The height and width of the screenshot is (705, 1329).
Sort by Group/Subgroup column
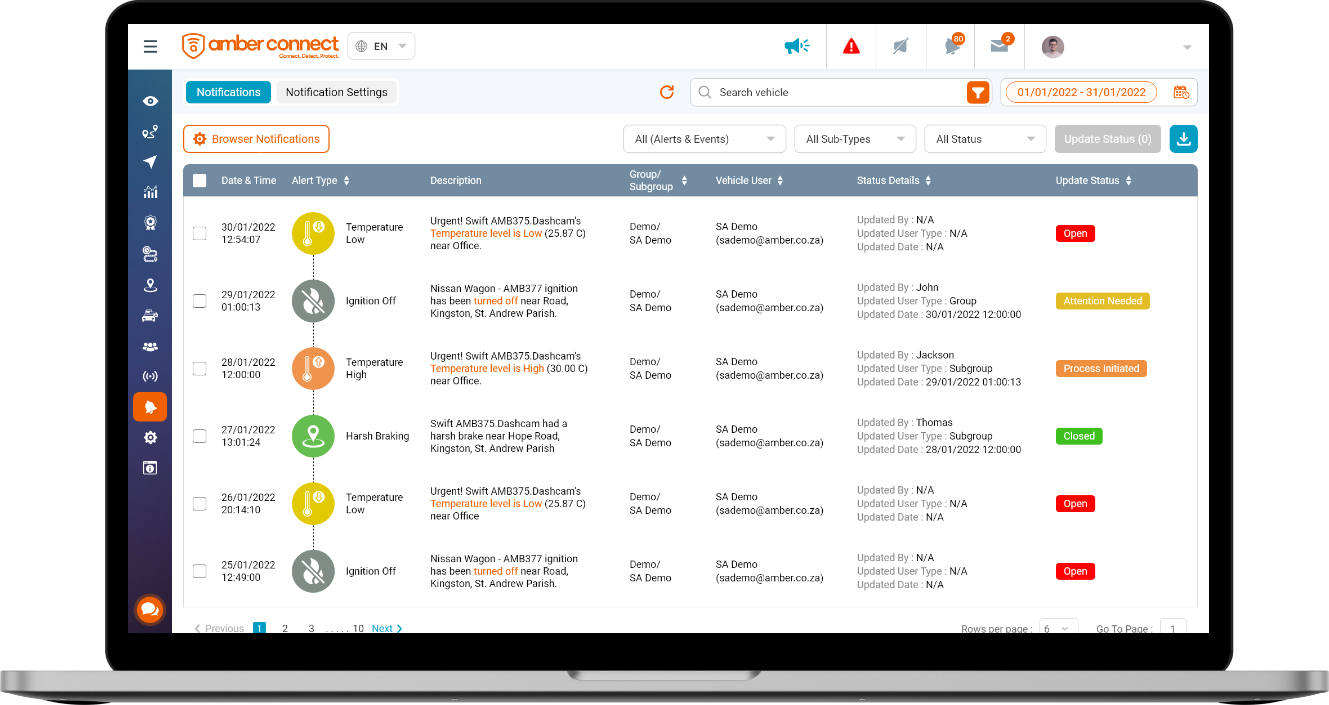684,181
